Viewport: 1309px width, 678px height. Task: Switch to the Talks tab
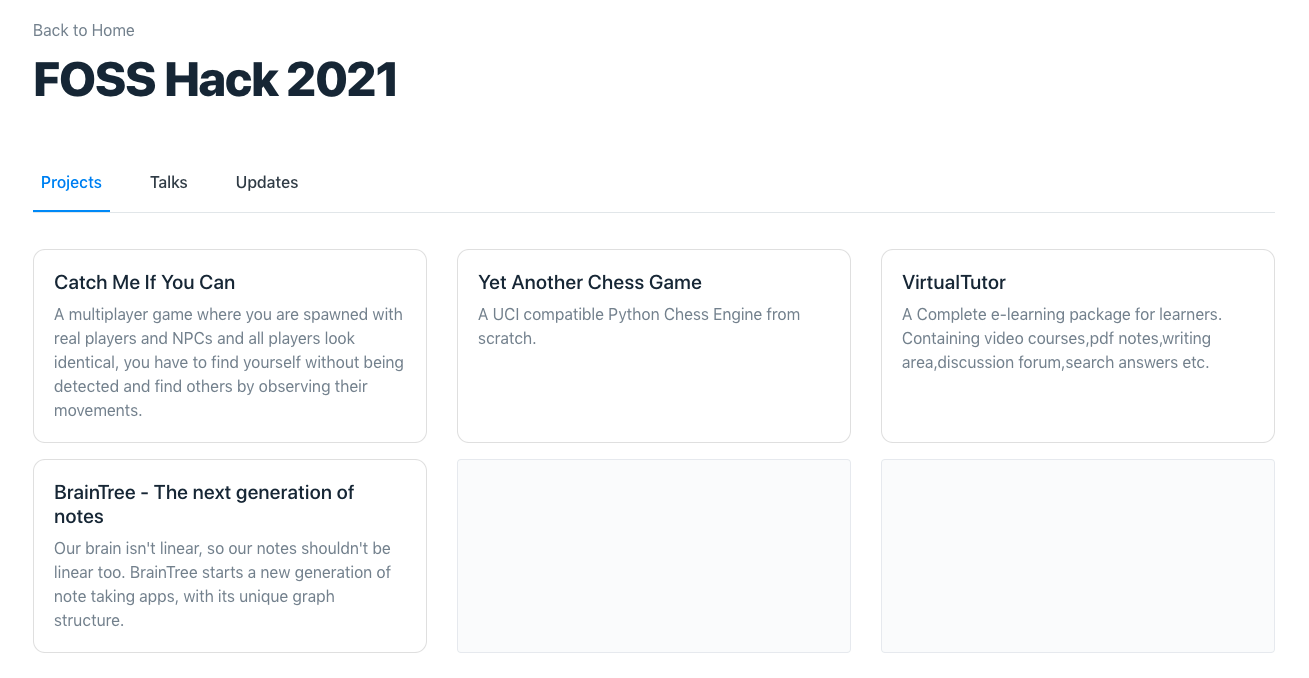click(169, 182)
